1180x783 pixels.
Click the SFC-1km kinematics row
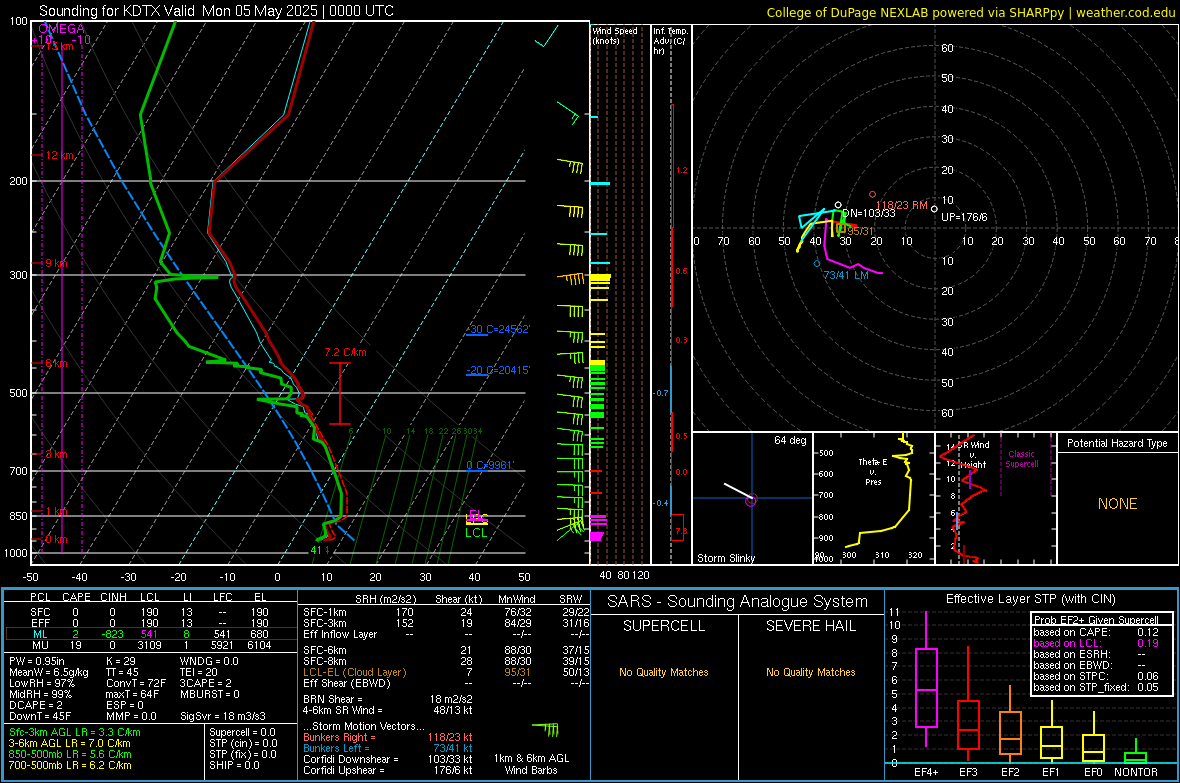coord(446,612)
